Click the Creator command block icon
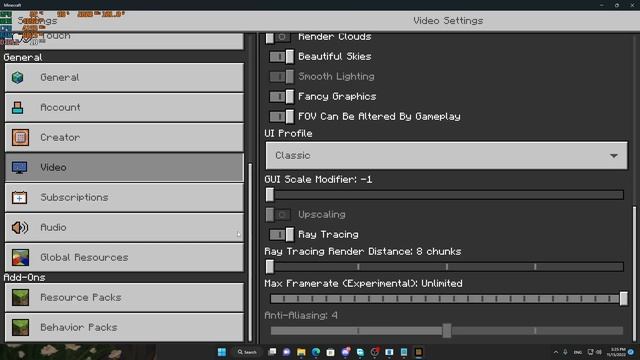 (x=20, y=138)
